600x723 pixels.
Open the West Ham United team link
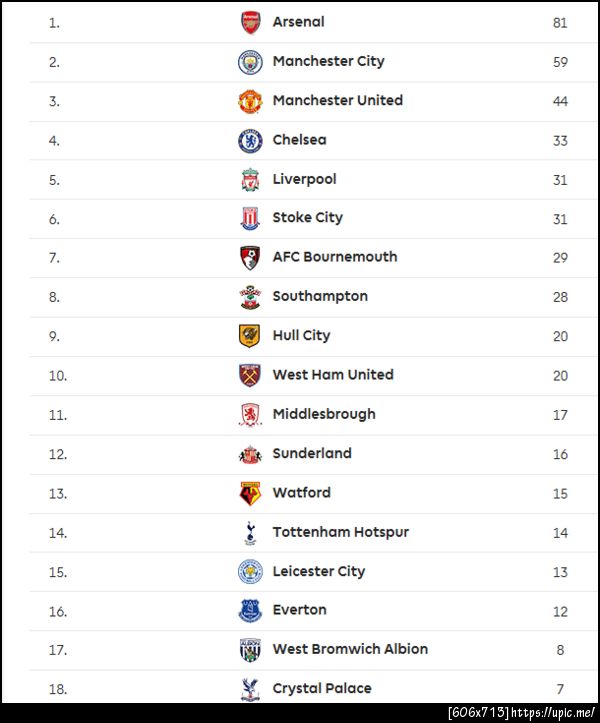(x=333, y=375)
